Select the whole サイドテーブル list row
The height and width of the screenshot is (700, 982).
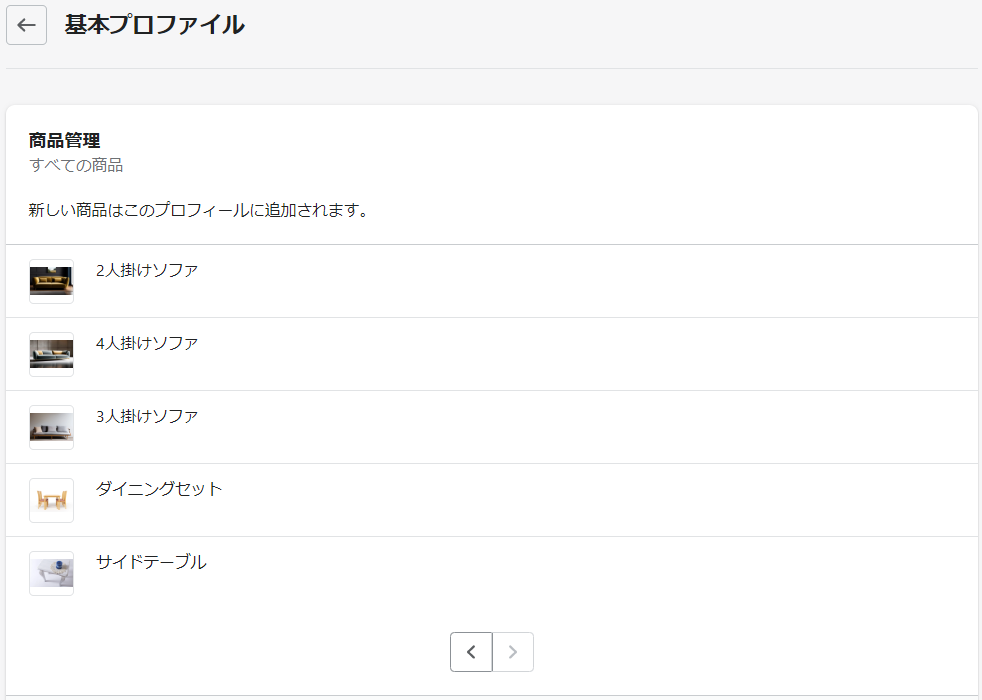click(492, 574)
